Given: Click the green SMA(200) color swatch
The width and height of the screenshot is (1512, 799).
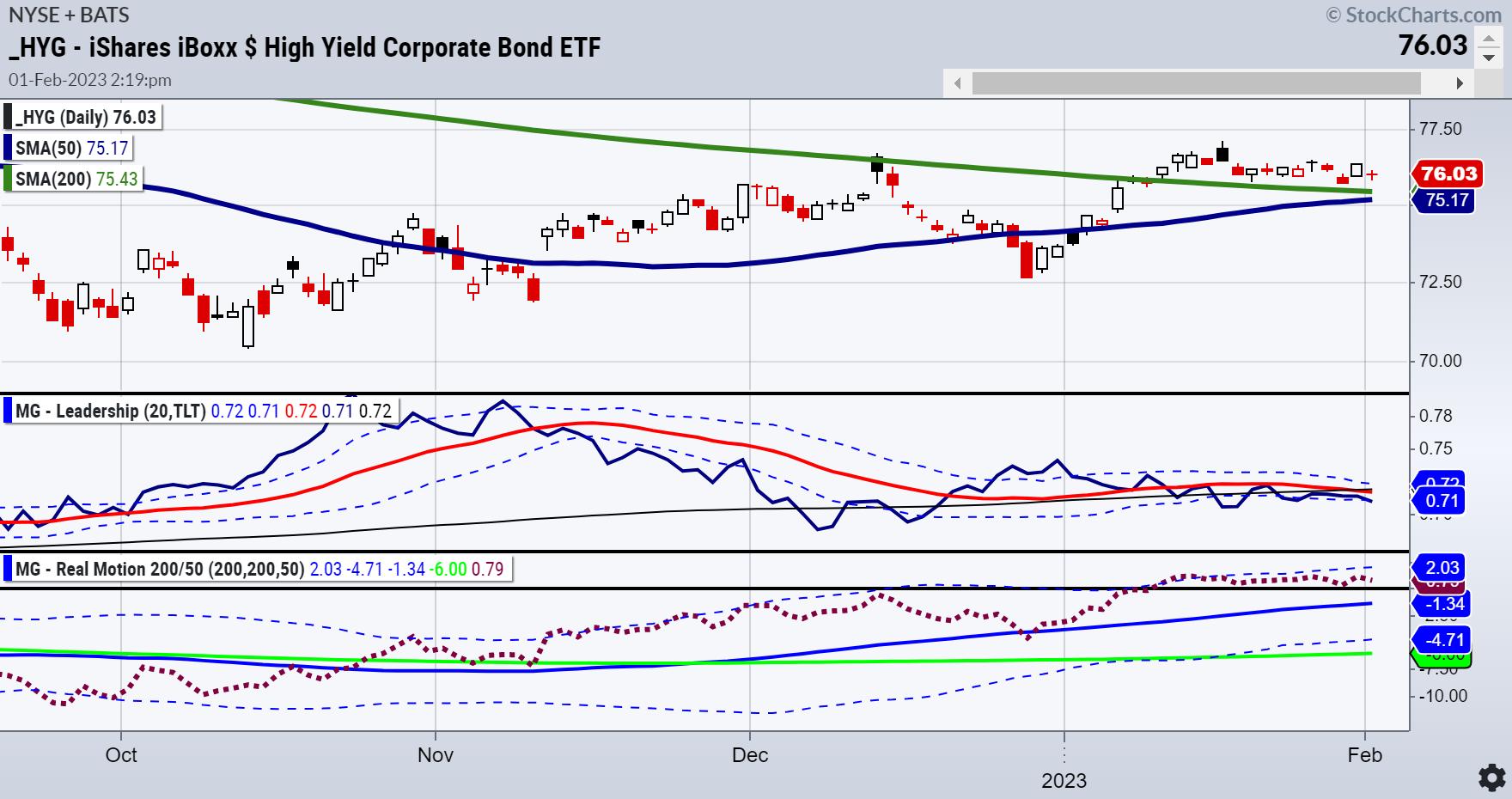Looking at the screenshot, I should (x=8, y=179).
